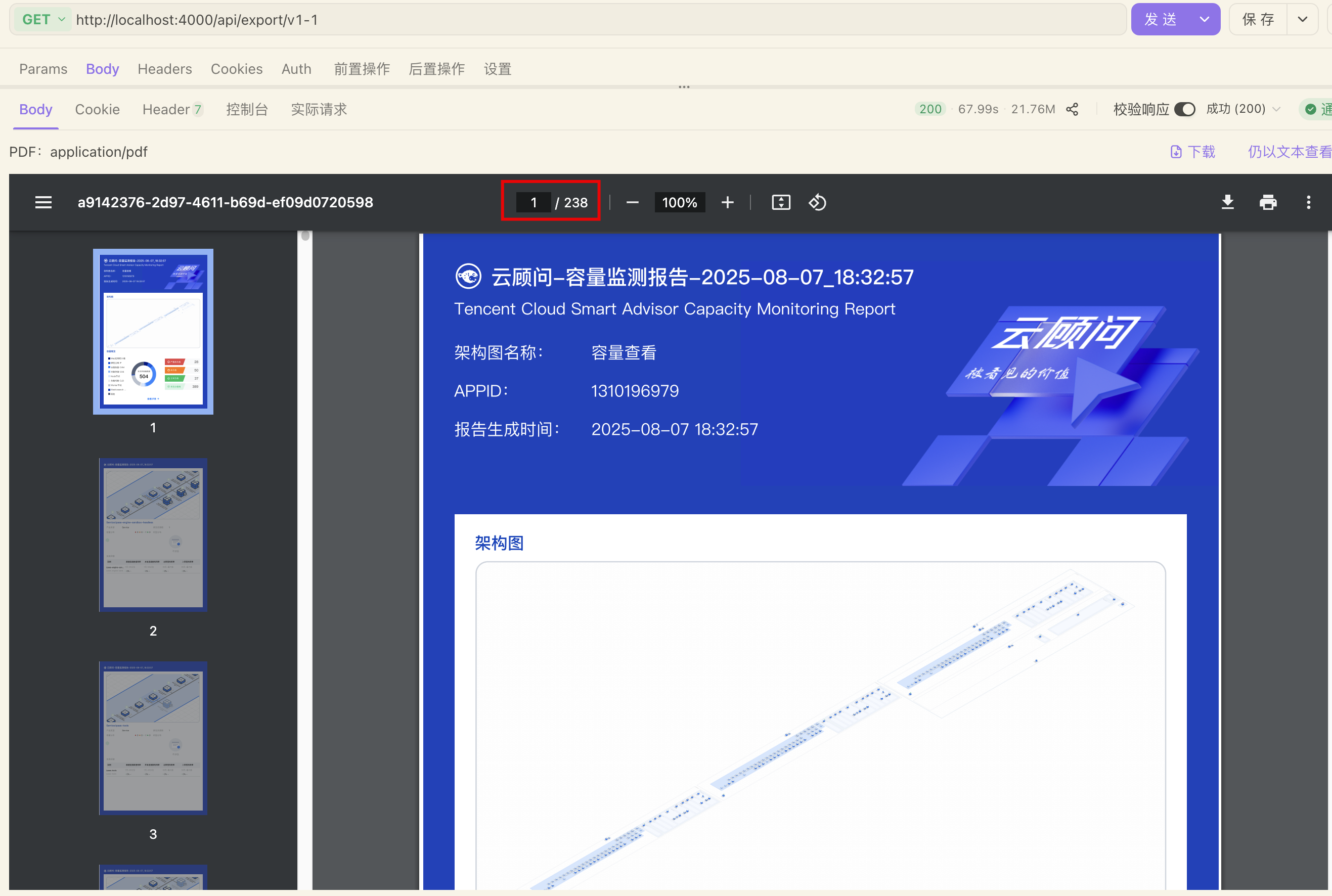
Task: Open the 设置 tab
Action: coord(497,69)
